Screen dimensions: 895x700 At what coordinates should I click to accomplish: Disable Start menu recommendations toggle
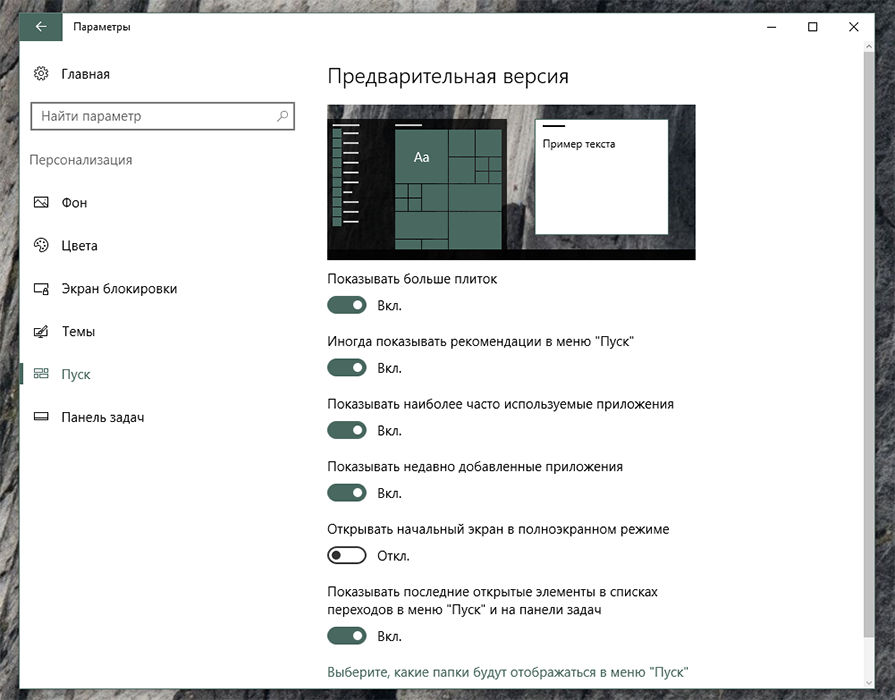[x=347, y=368]
